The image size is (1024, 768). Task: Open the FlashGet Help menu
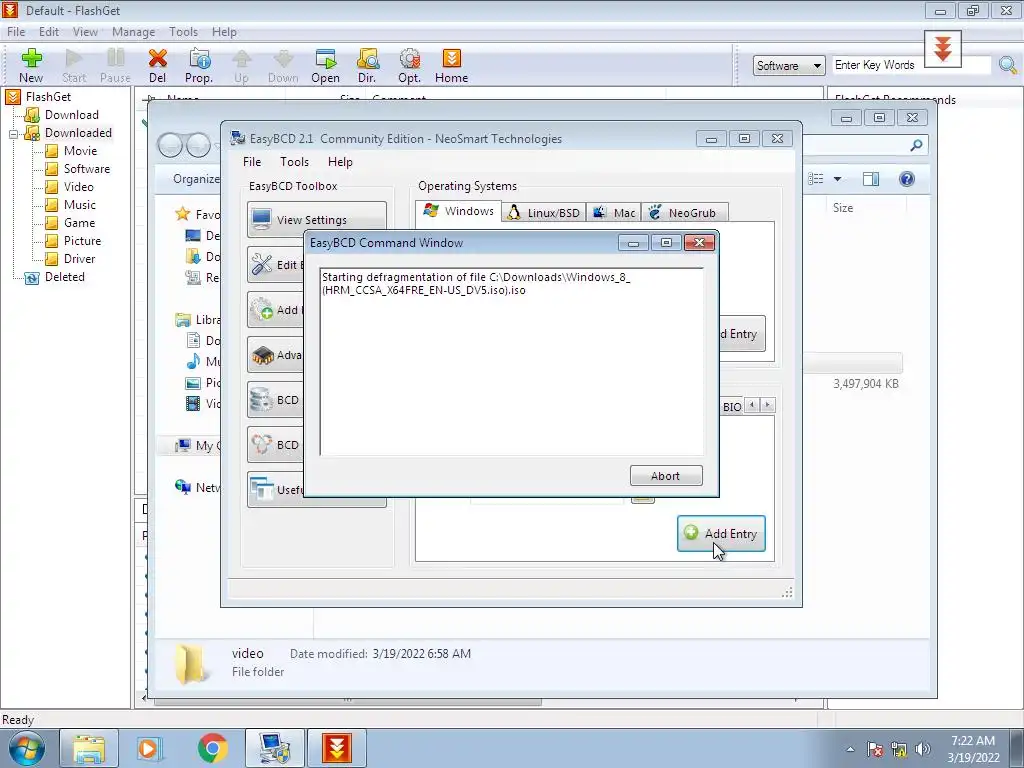tap(224, 32)
